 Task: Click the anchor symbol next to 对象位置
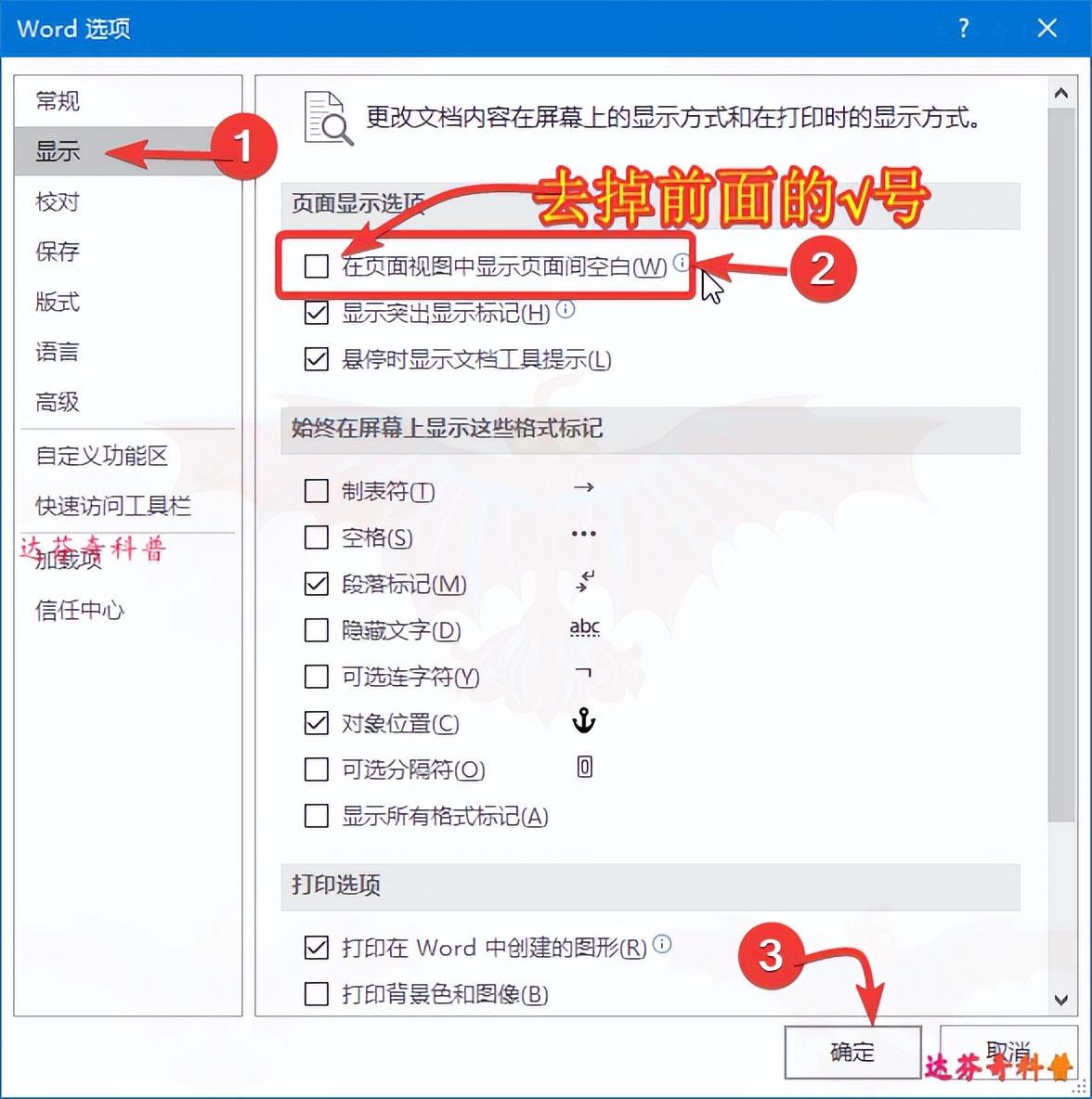pyautogui.click(x=583, y=721)
